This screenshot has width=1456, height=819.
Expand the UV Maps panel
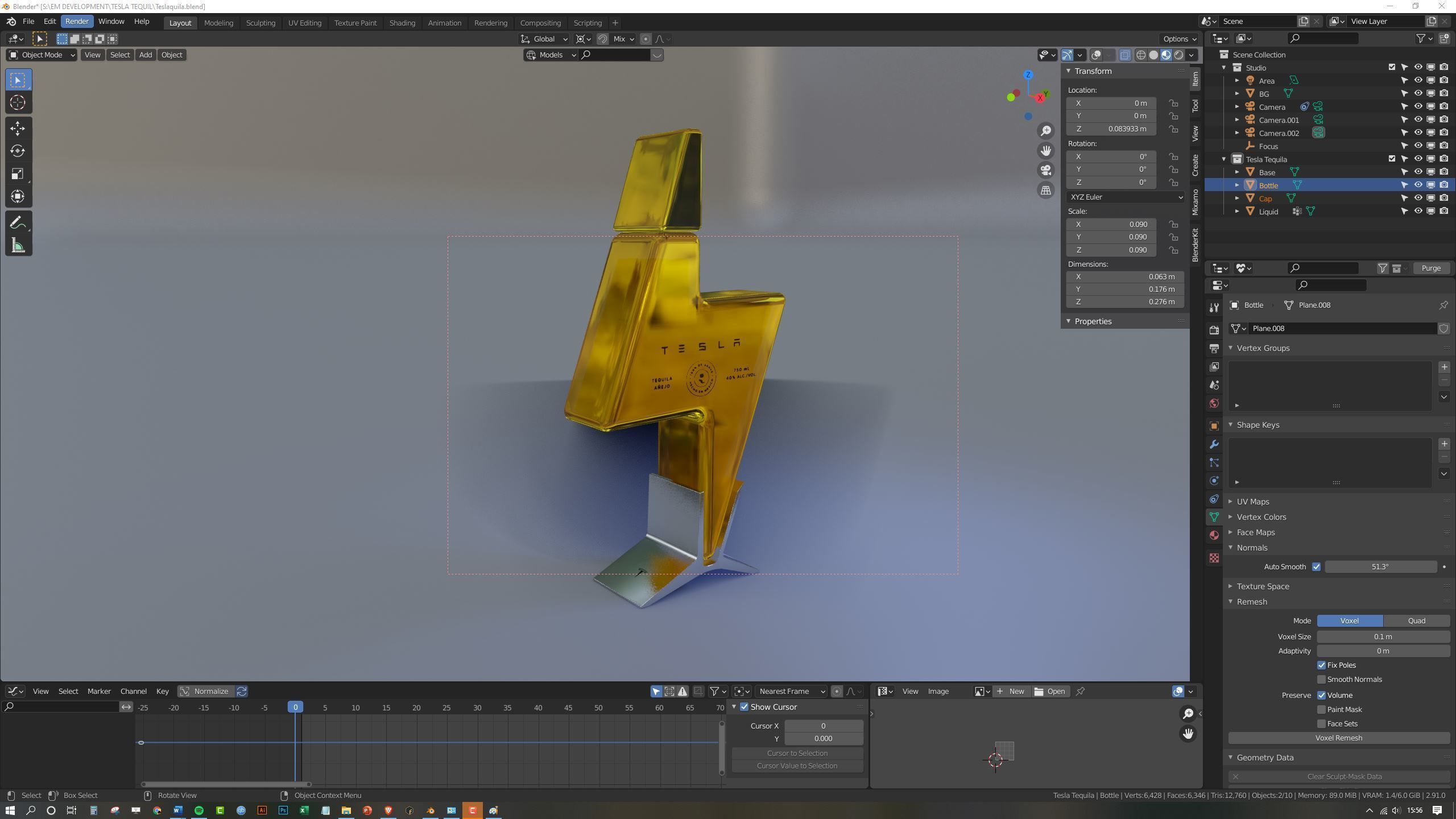(x=1252, y=502)
